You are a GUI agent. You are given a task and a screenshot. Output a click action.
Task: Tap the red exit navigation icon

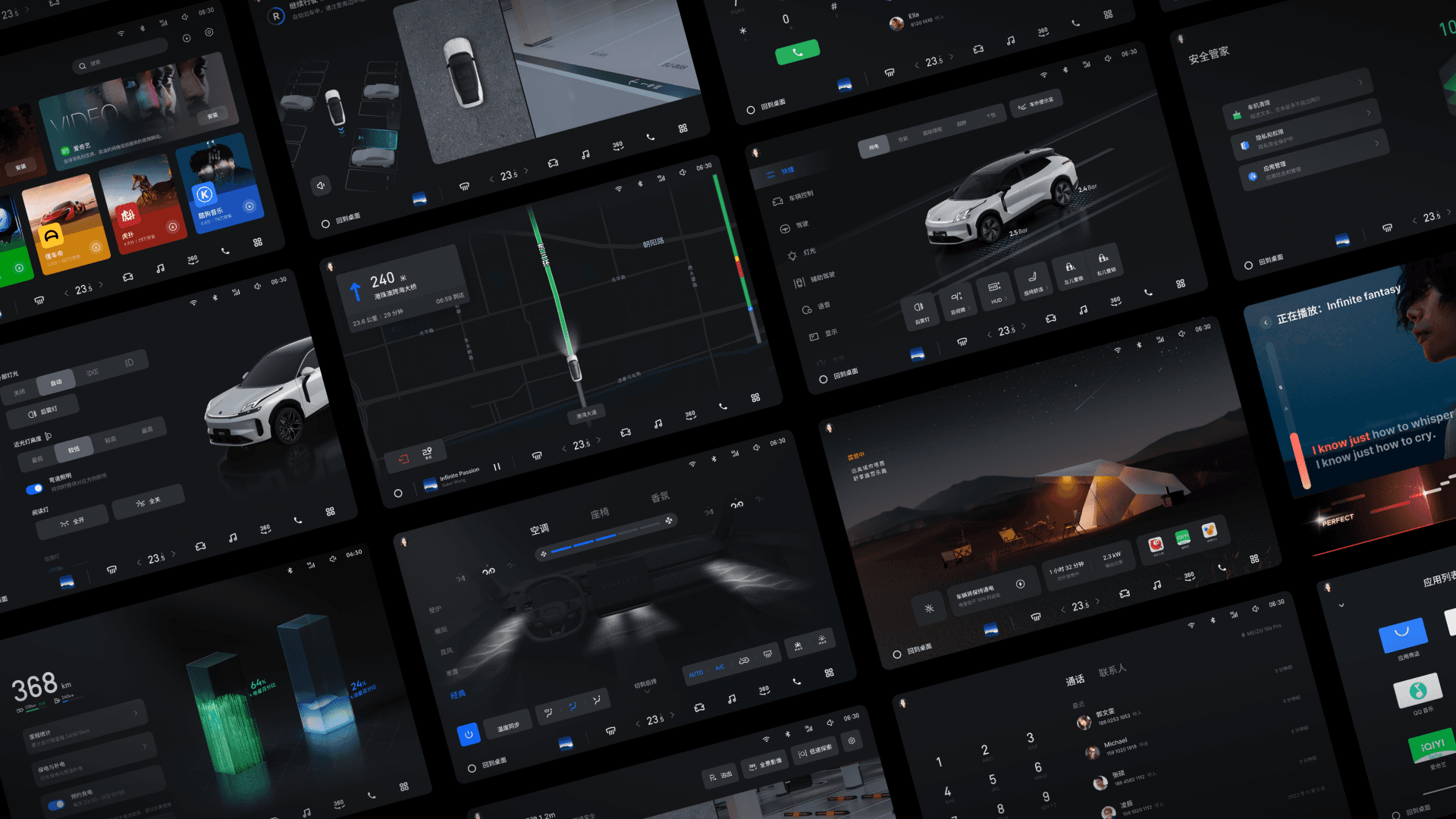(403, 459)
